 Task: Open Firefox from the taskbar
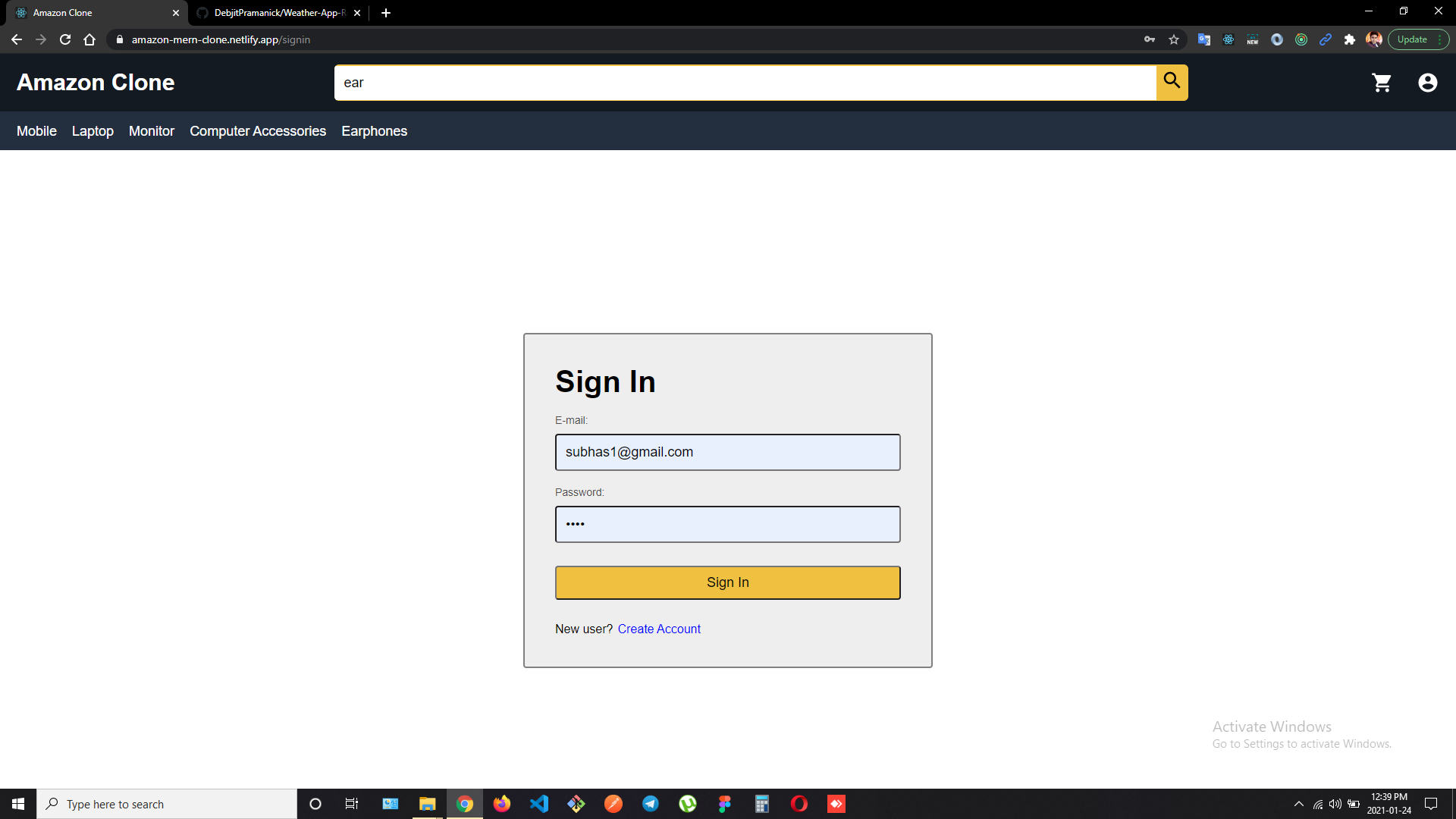[502, 804]
